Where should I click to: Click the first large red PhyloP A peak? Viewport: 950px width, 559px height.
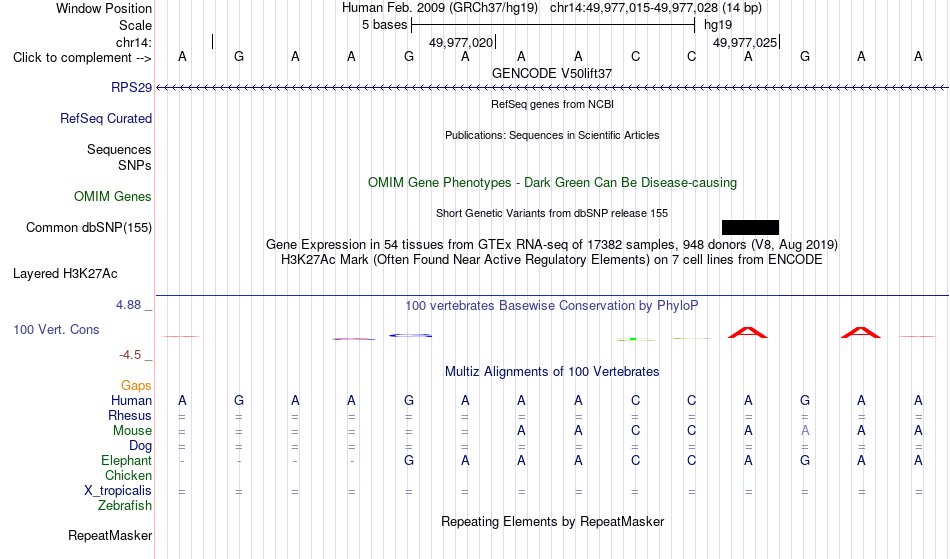click(x=747, y=332)
